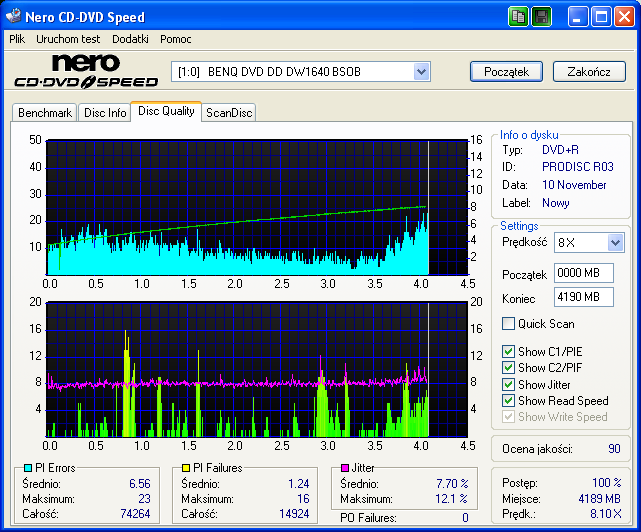The width and height of the screenshot is (641, 532).
Task: Click the PI Errors Całość value 74264
Action: point(135,514)
